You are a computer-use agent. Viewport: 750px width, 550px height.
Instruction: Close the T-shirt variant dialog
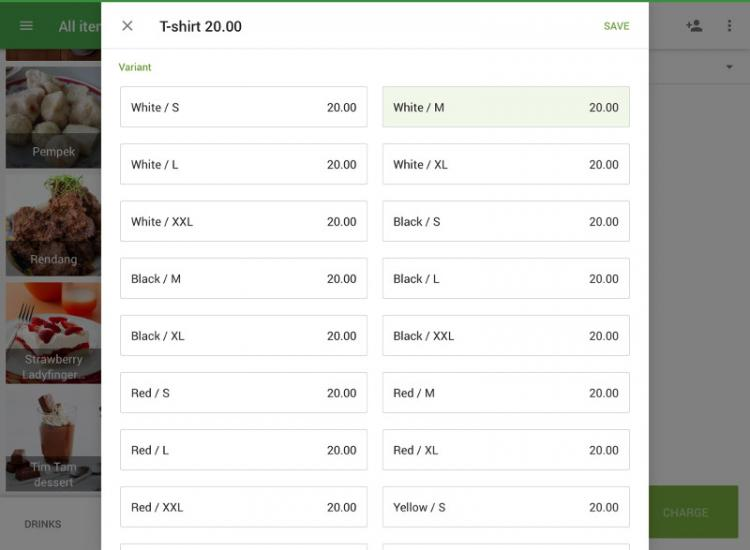127,26
